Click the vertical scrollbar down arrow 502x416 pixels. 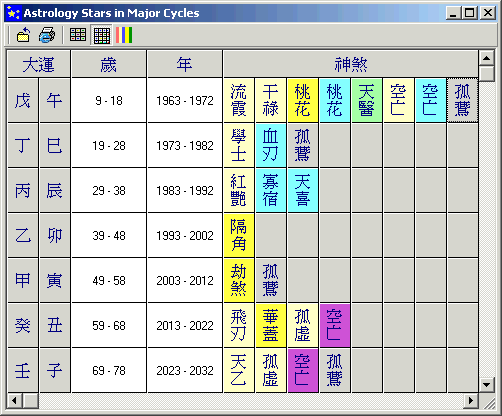[x=486, y=385]
